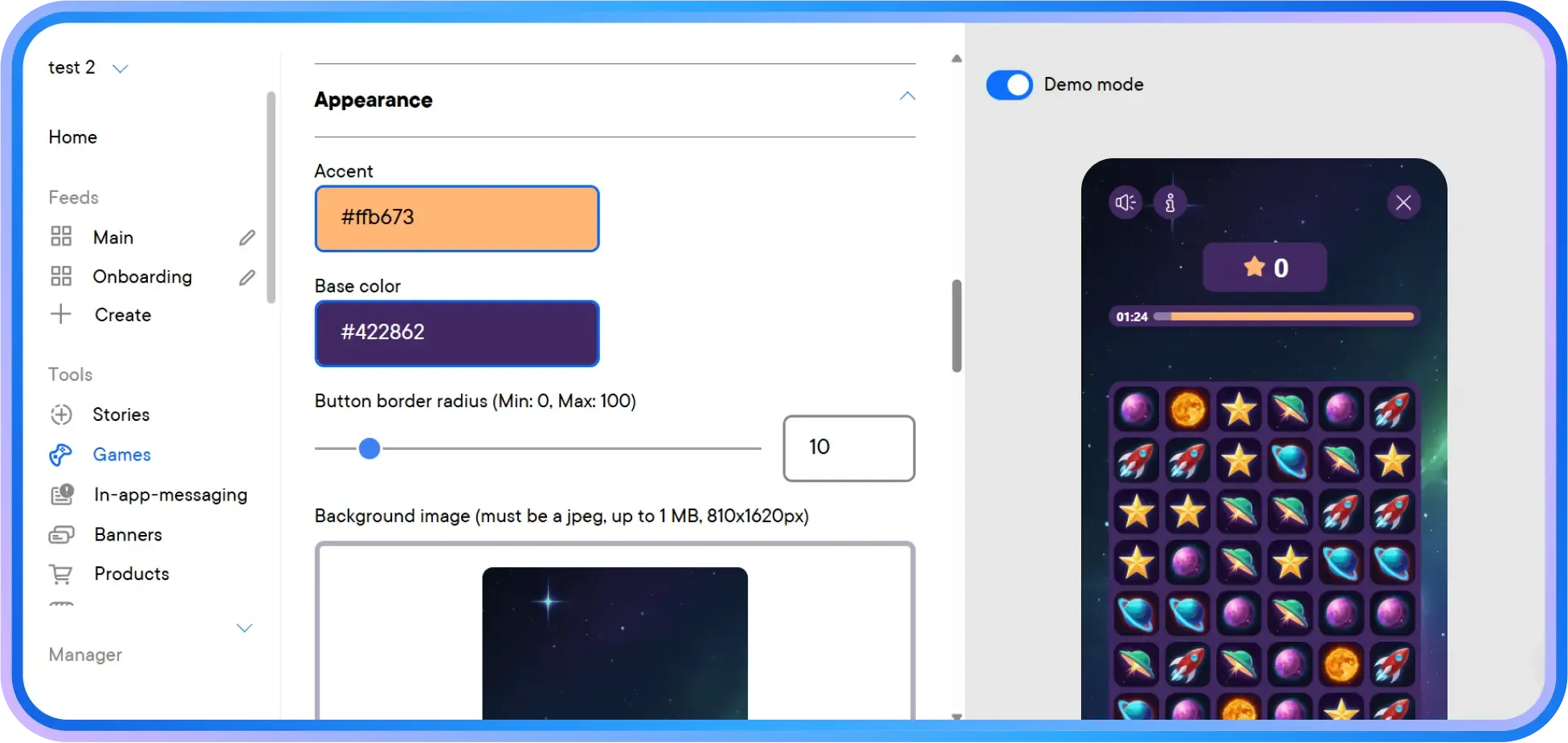Open In-app-messaging tool
Viewport: 1568px width, 743px height.
pyautogui.click(x=170, y=495)
